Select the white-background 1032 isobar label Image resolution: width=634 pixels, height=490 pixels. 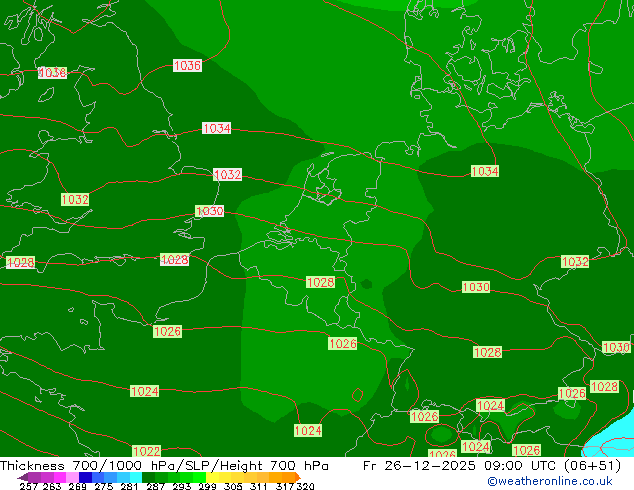[x=228, y=174]
